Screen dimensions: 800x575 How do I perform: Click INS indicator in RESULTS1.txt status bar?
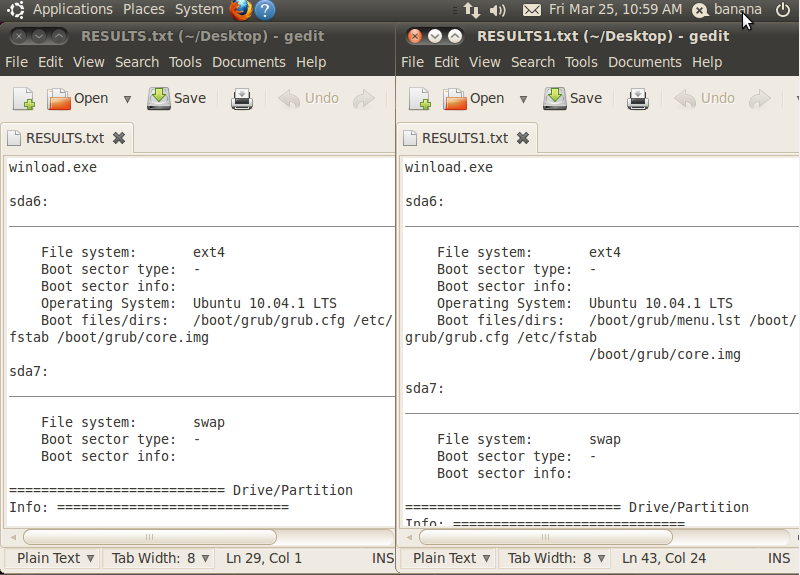(x=779, y=558)
